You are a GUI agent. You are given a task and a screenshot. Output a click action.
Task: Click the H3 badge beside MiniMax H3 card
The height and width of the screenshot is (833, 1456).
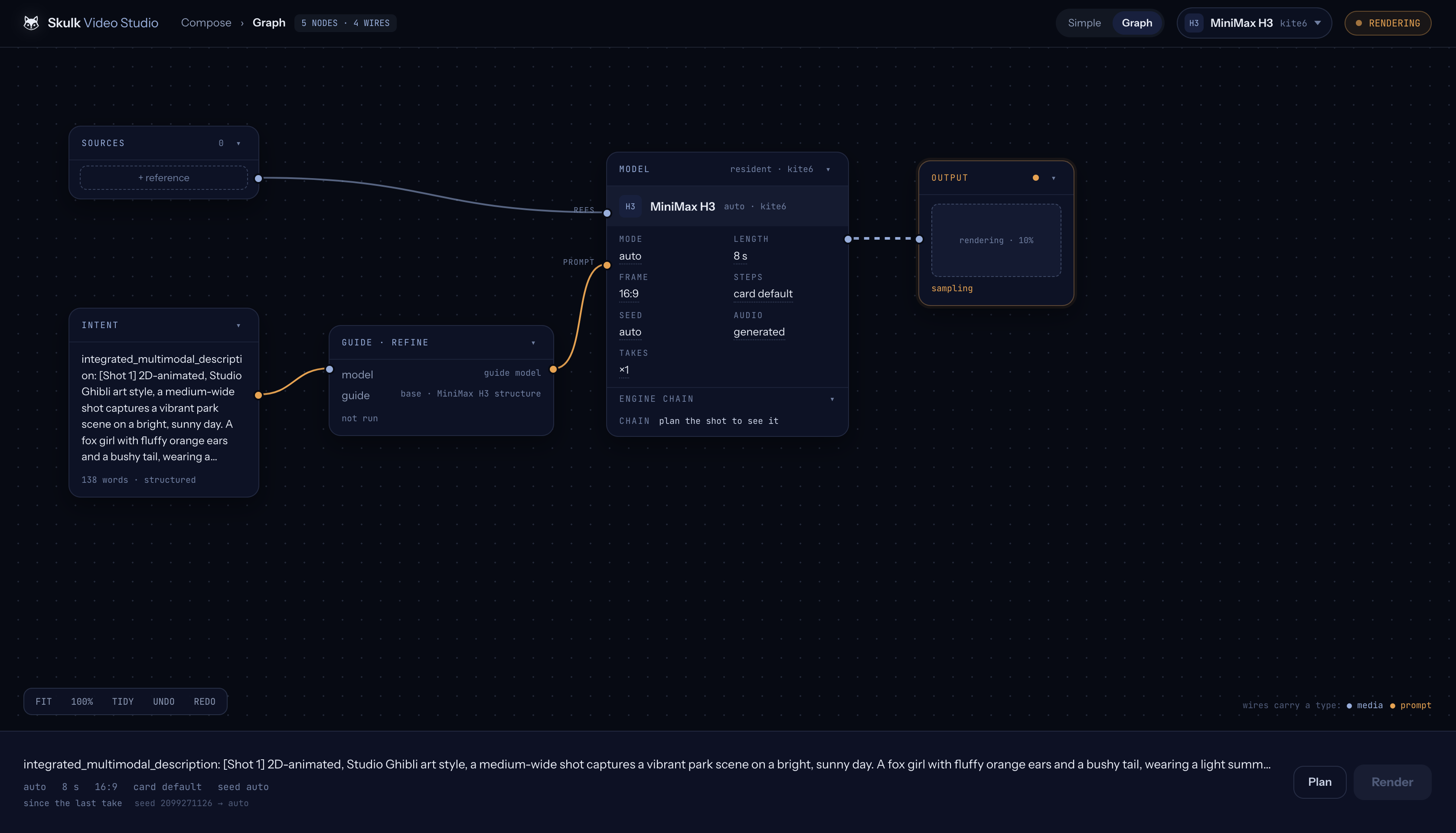[630, 207]
